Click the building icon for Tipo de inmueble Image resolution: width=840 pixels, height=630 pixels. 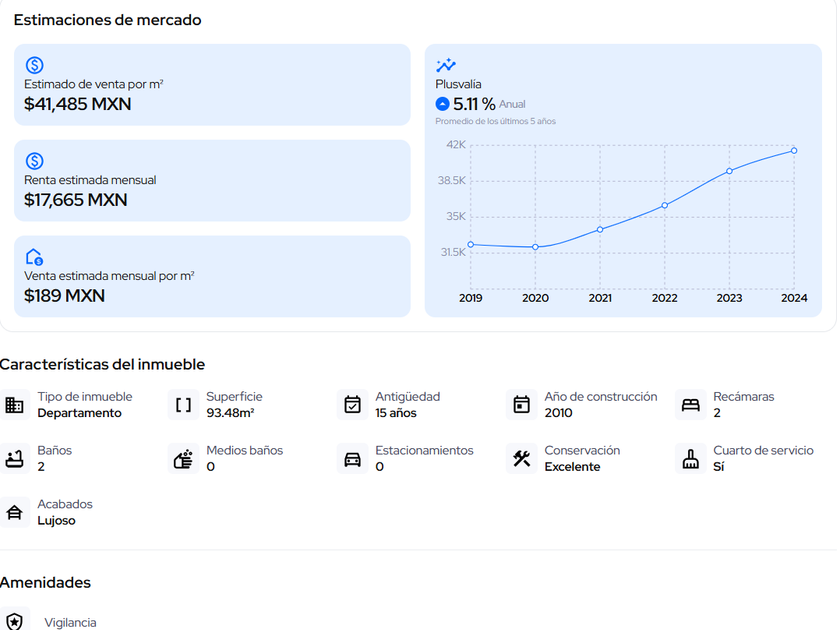click(x=14, y=405)
